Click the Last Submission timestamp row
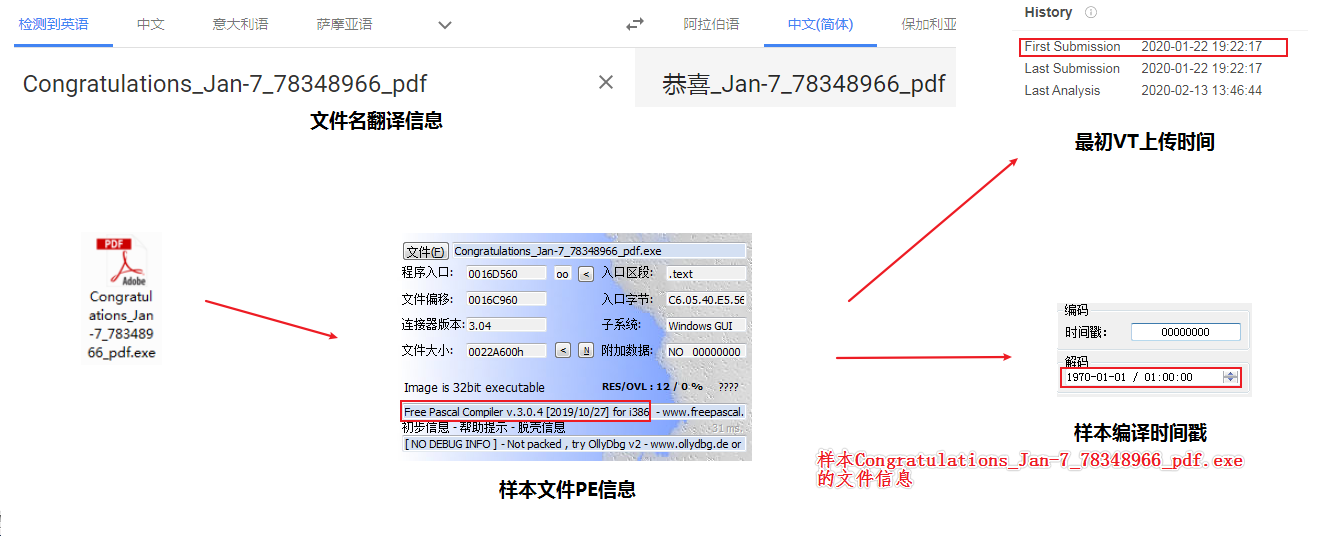Screen dimensions: 1335x536 point(1143,68)
